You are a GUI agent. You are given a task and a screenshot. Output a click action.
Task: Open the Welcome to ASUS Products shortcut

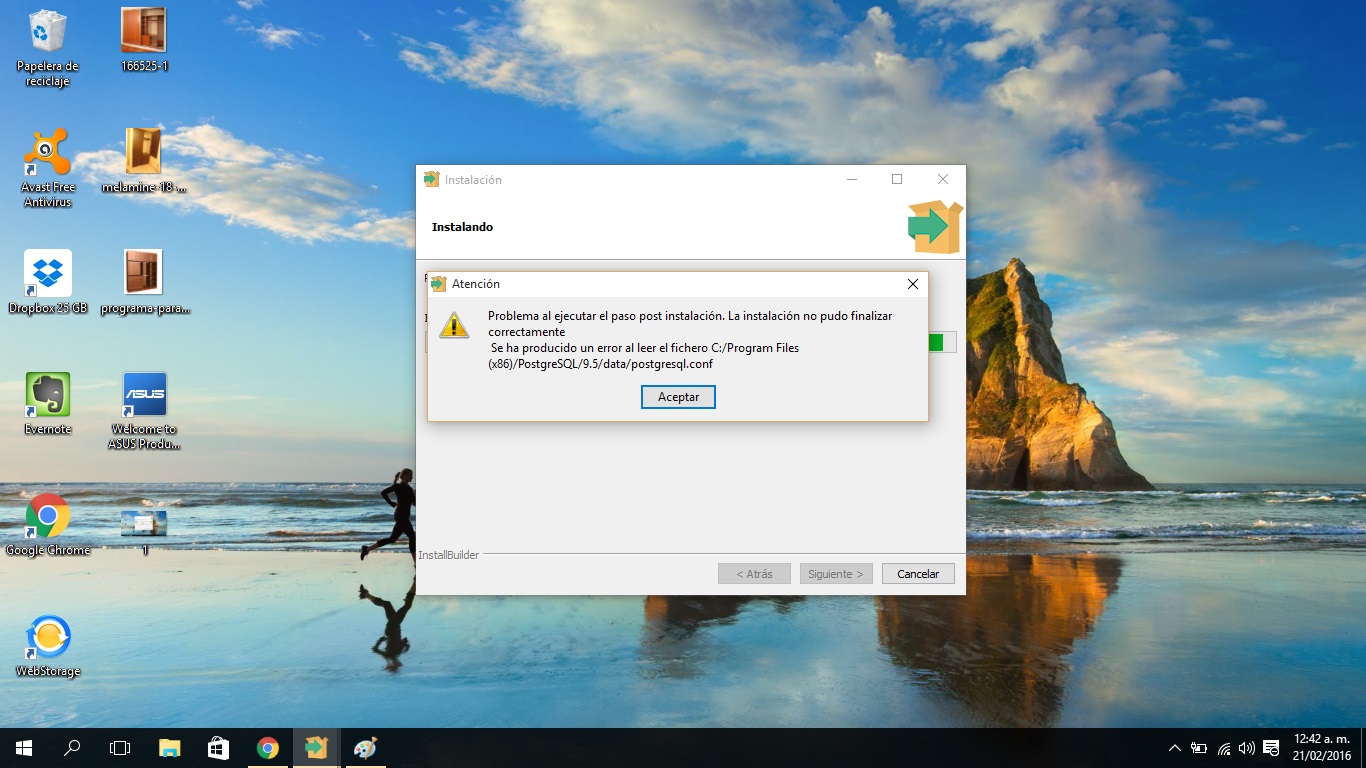pyautogui.click(x=144, y=395)
